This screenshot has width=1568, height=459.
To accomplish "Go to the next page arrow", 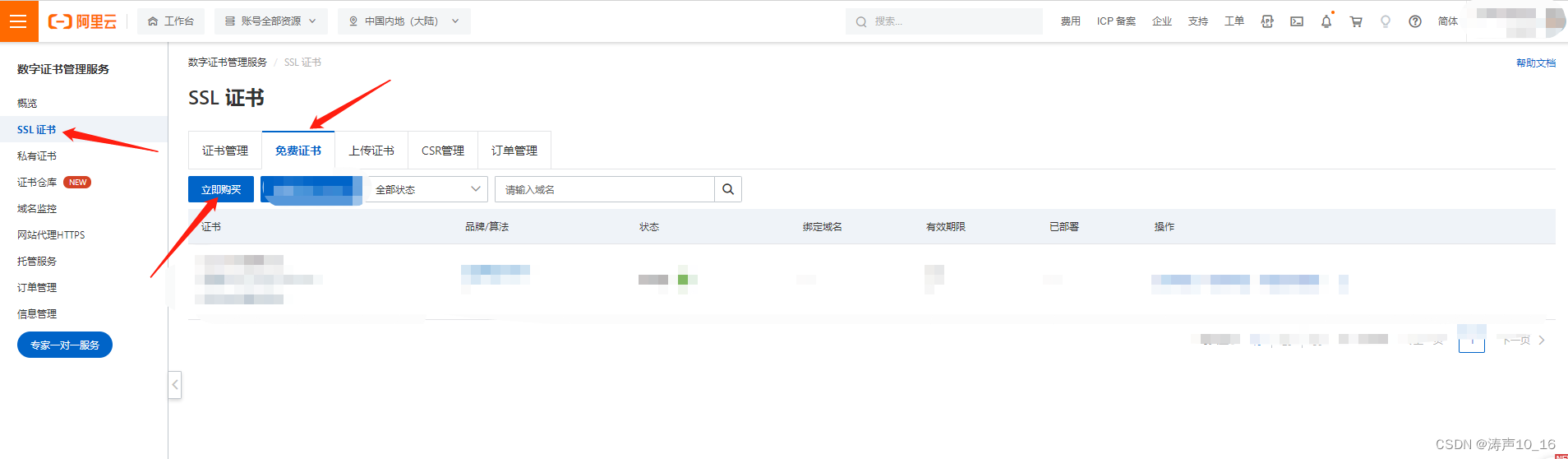I will pos(1542,340).
